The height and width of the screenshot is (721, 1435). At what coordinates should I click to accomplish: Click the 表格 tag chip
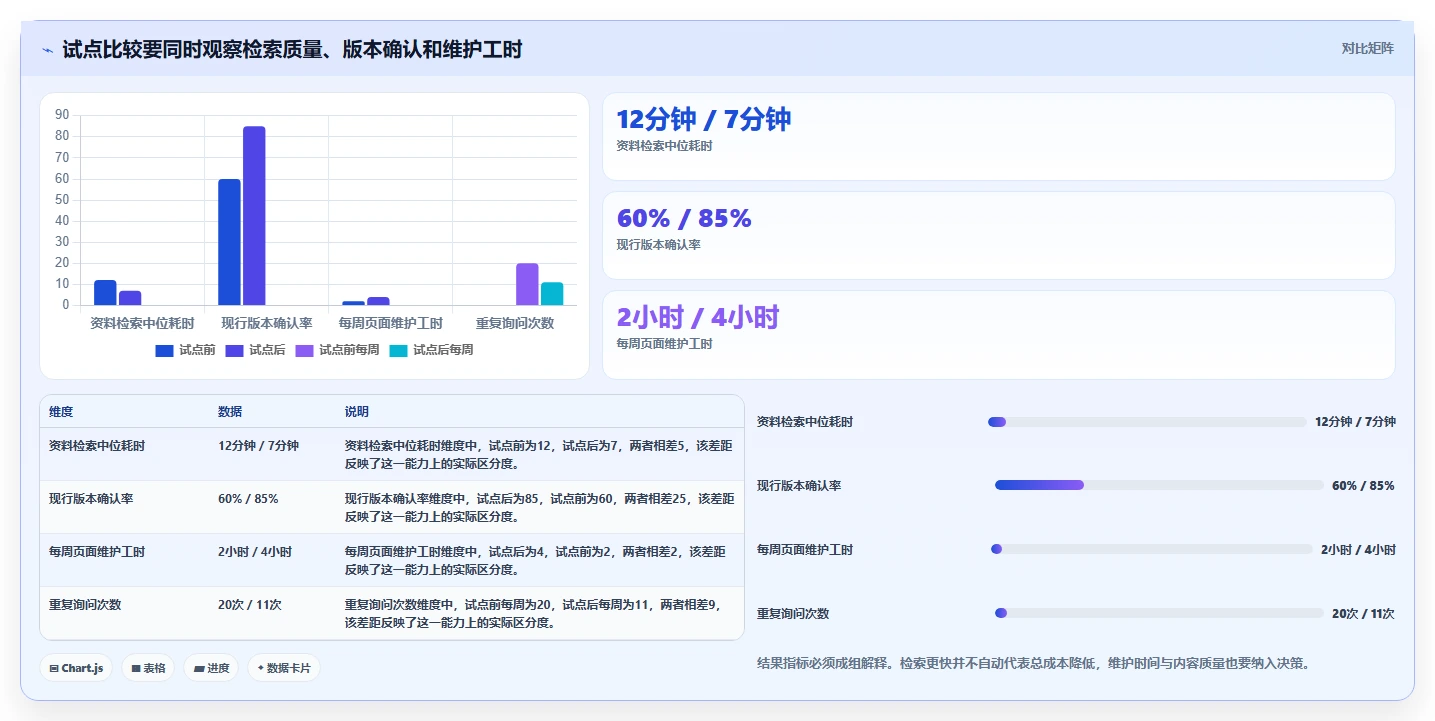click(148, 668)
